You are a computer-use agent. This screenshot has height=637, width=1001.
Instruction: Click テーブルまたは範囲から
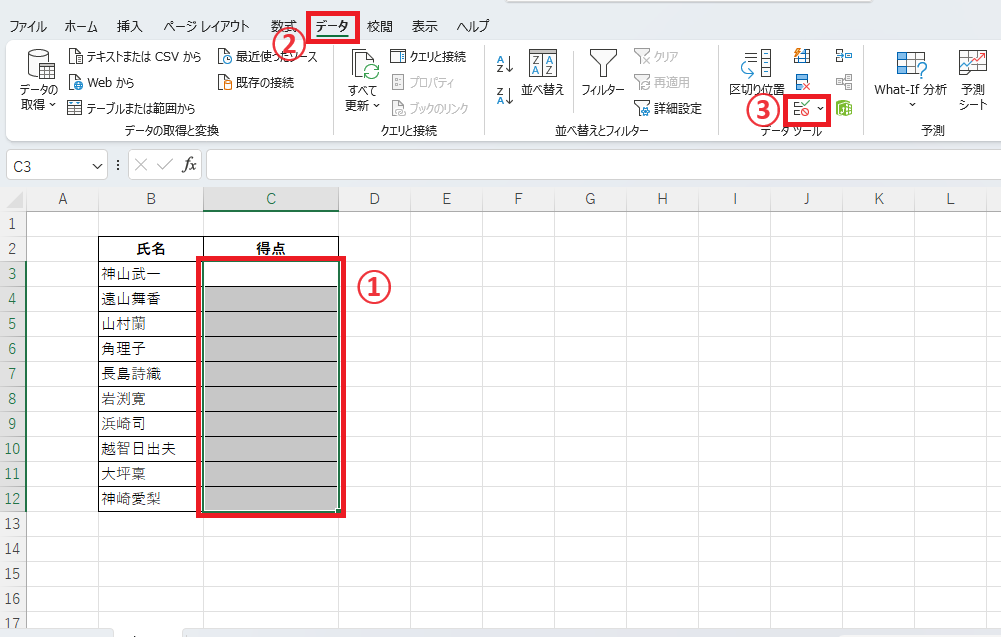point(131,109)
